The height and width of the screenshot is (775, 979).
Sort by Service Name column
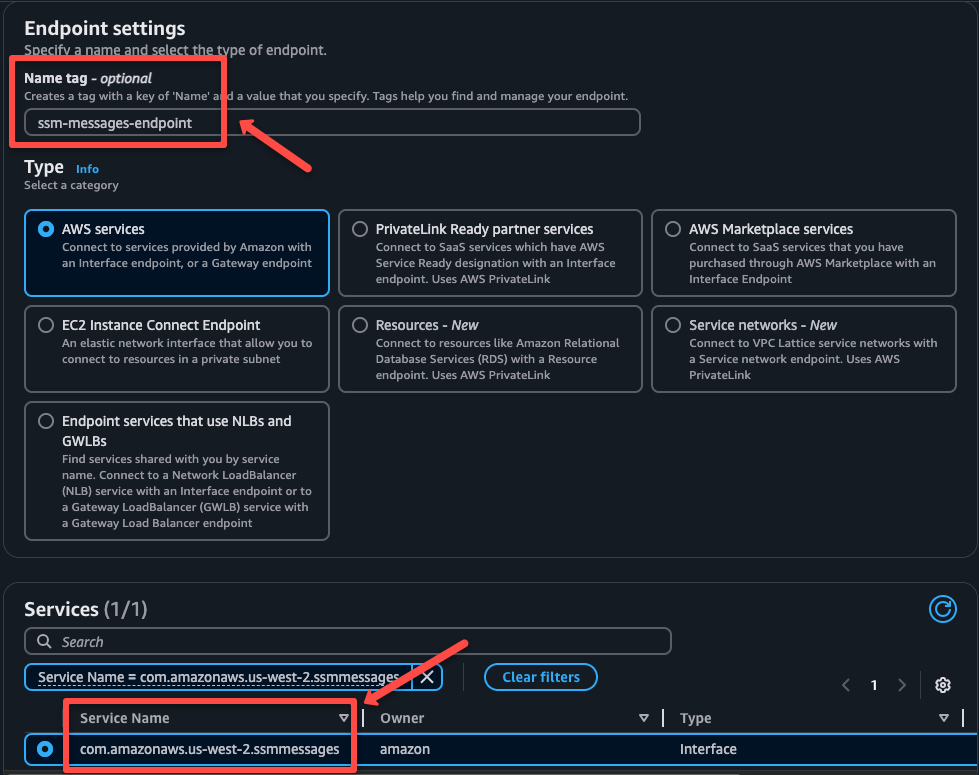pos(343,718)
